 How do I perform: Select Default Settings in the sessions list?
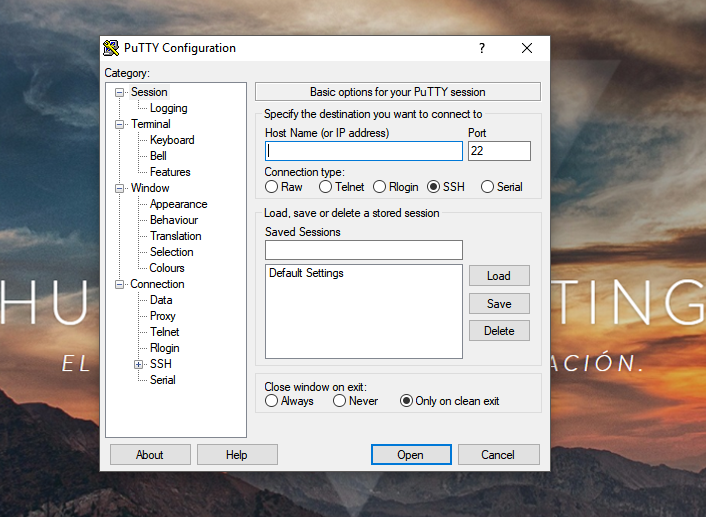306,273
